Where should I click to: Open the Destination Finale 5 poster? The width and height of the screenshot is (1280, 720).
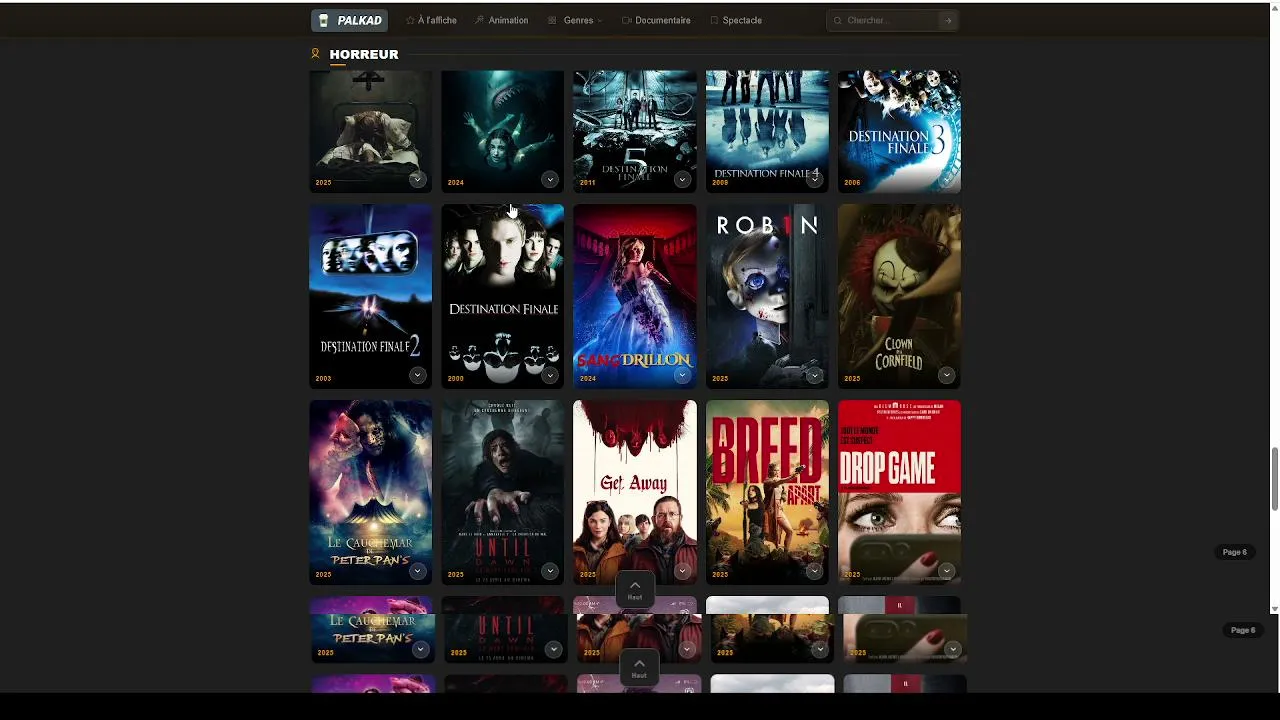(x=635, y=131)
